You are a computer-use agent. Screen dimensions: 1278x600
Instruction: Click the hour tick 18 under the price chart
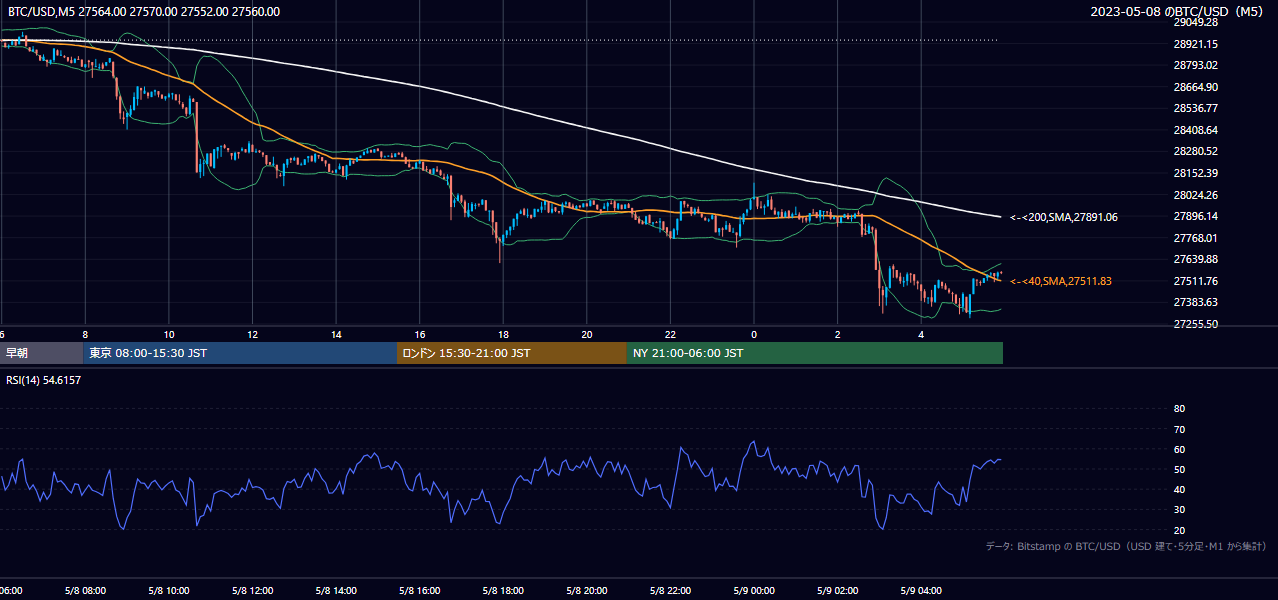(x=503, y=334)
